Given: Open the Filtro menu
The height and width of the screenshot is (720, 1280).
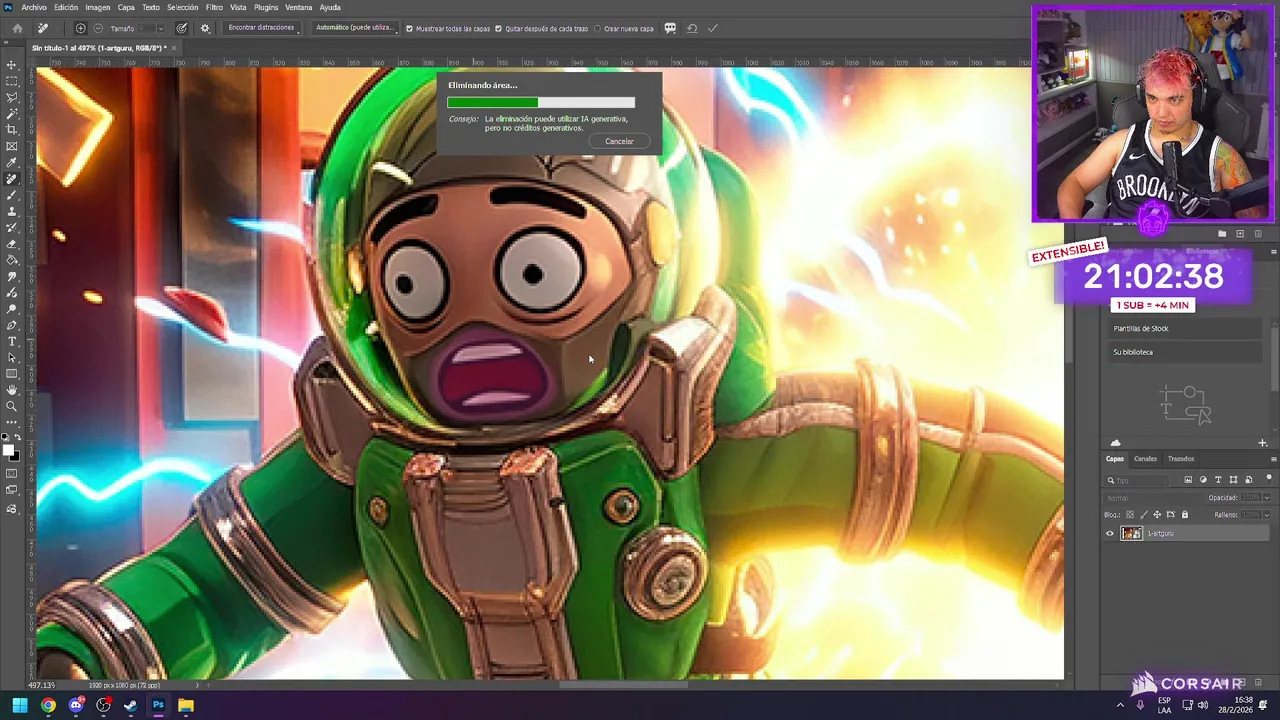Looking at the screenshot, I should point(214,7).
